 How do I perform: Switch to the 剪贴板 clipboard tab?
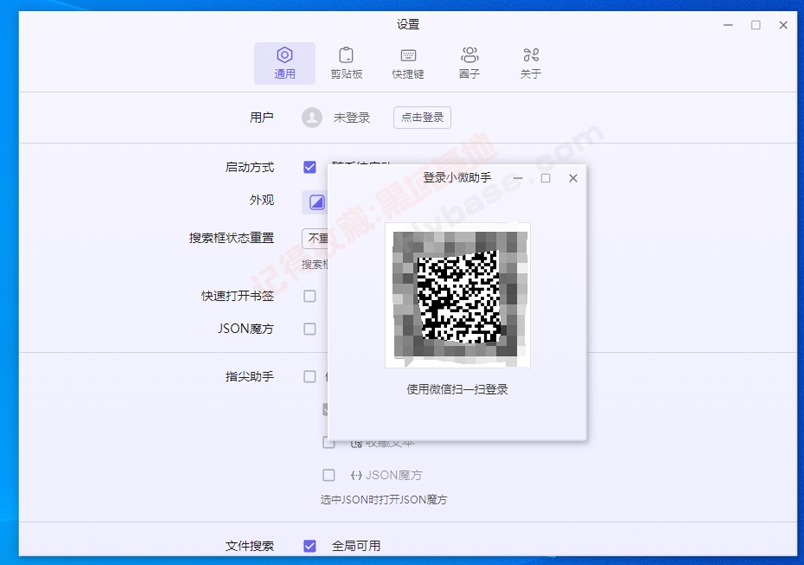(346, 63)
